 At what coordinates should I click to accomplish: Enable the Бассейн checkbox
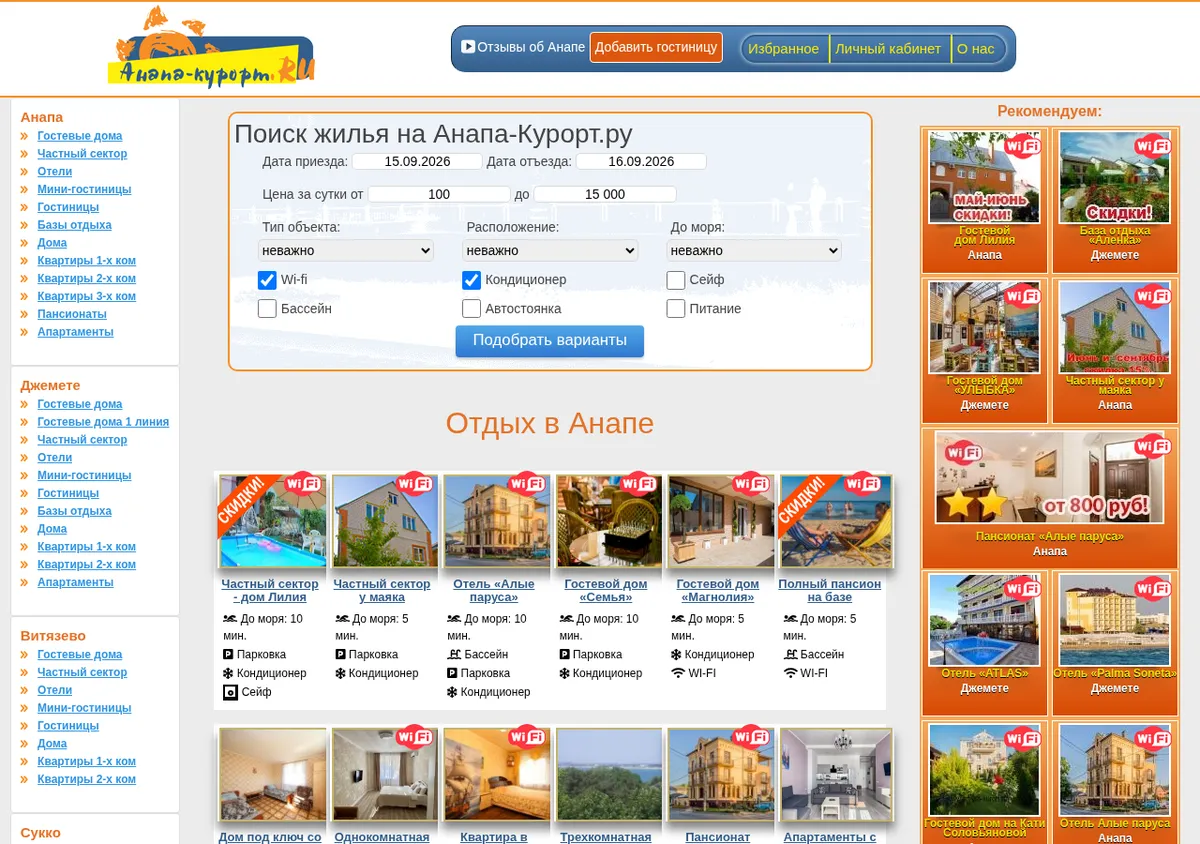(267, 309)
